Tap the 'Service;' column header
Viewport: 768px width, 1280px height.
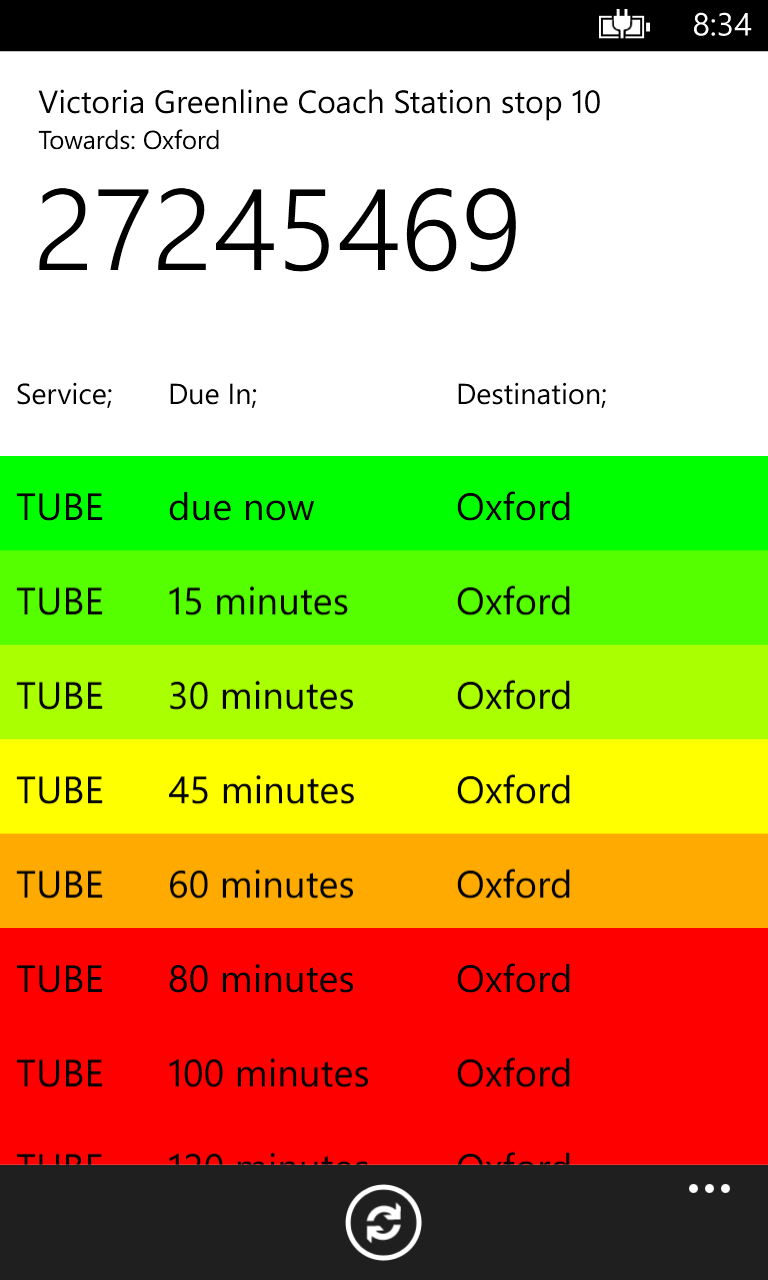pos(64,394)
